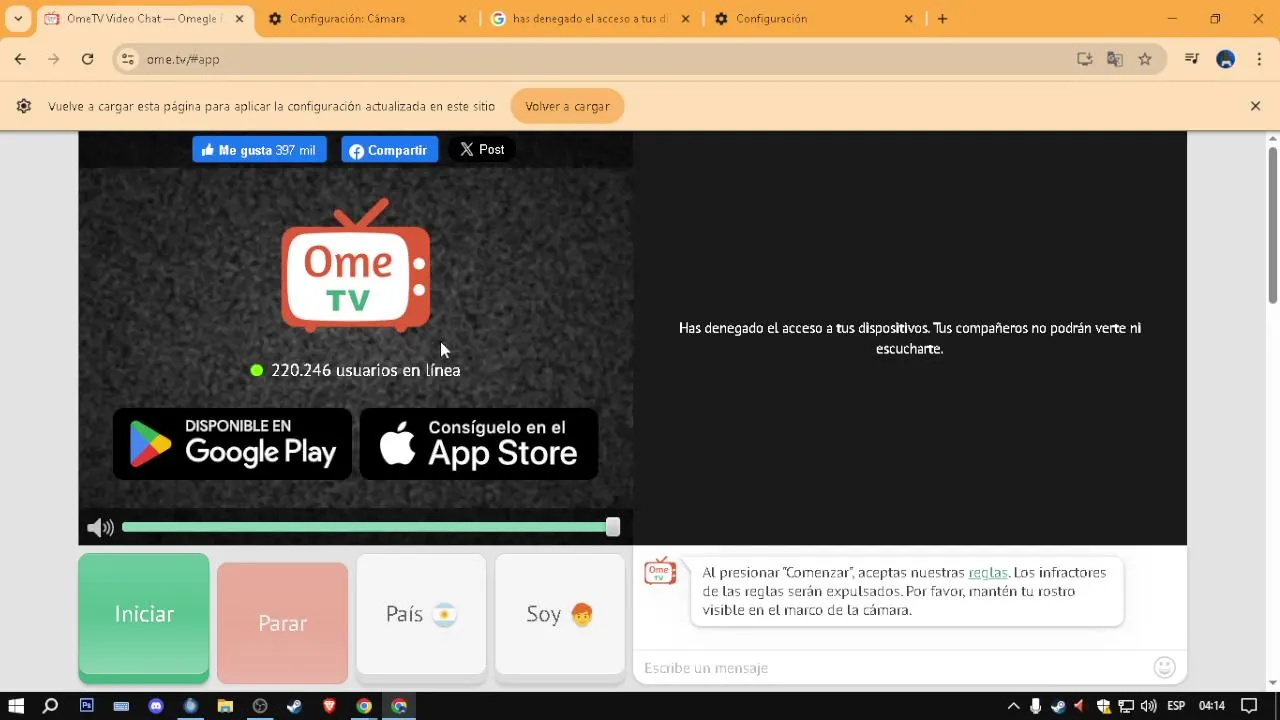Click the OmeTV avatar next to chat message
The width and height of the screenshot is (1280, 720).
(660, 572)
